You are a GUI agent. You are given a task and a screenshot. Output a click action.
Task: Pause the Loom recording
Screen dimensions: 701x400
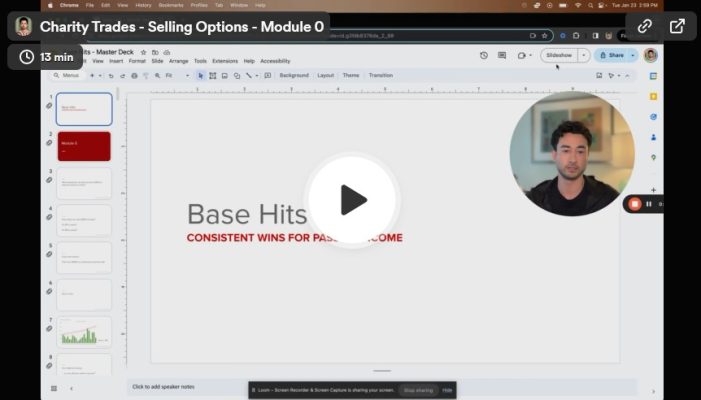pyautogui.click(x=649, y=204)
